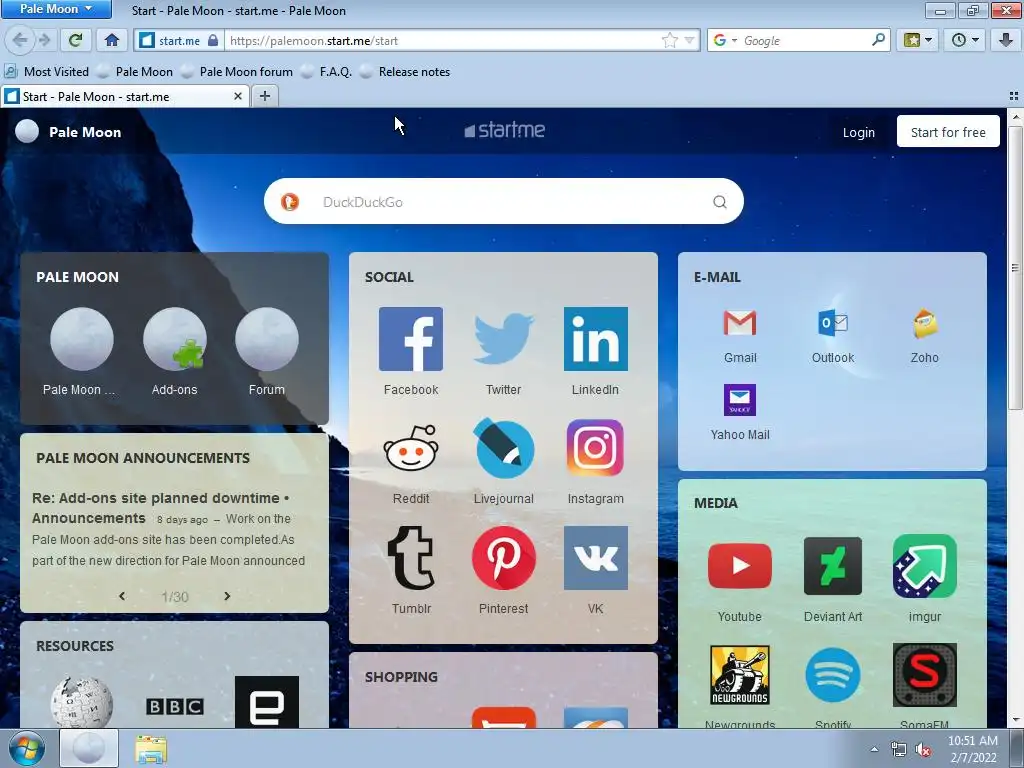
Task: Open the Twitter bird icon
Action: coord(503,339)
